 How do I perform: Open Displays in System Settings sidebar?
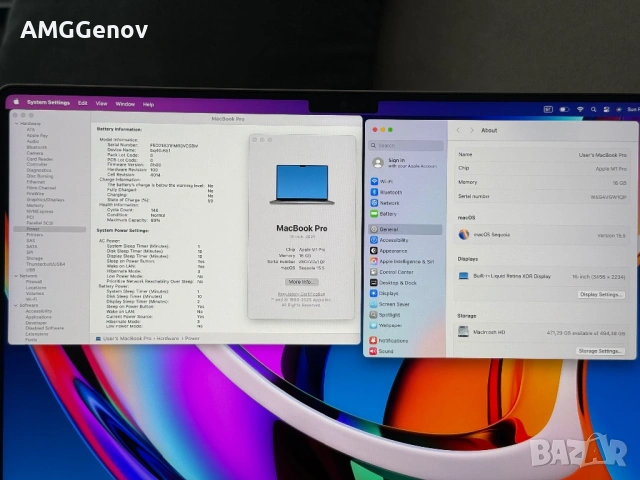(x=405, y=293)
